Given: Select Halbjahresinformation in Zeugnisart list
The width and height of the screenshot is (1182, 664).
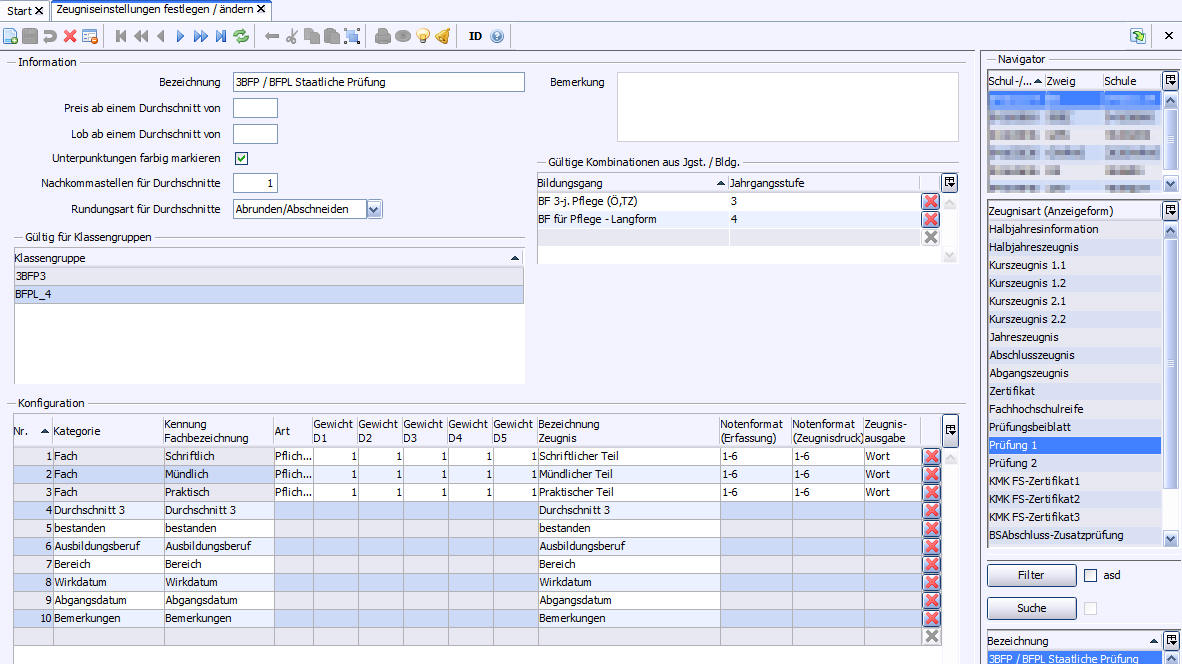Looking at the screenshot, I should [1074, 229].
